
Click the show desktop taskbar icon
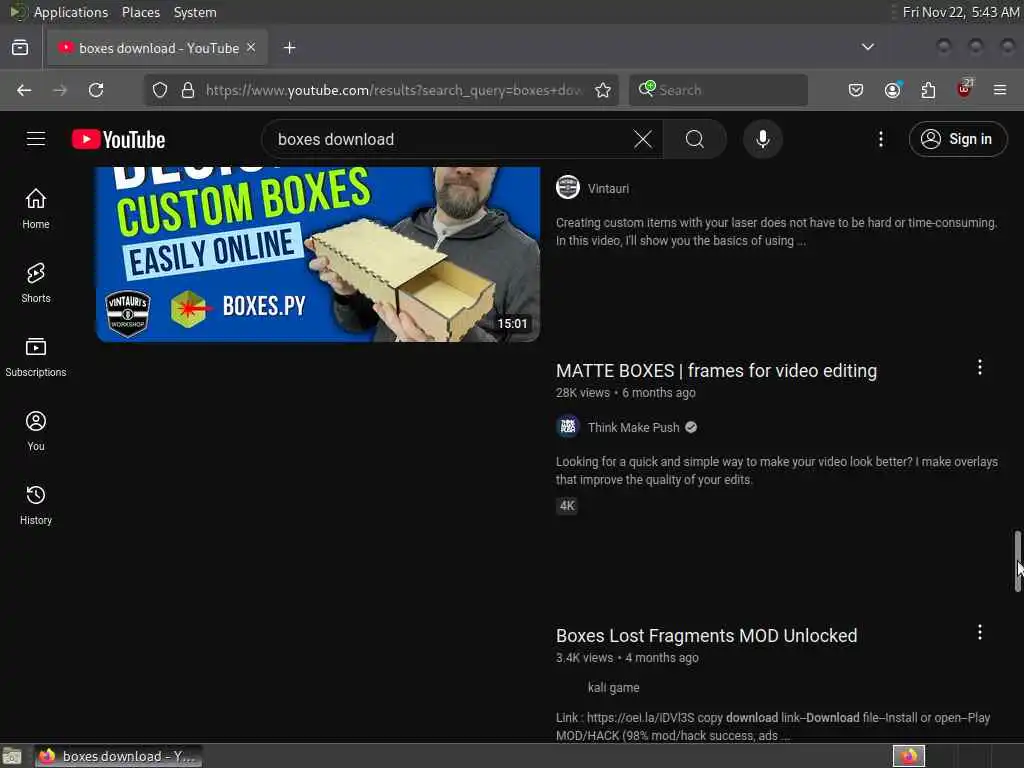12,756
